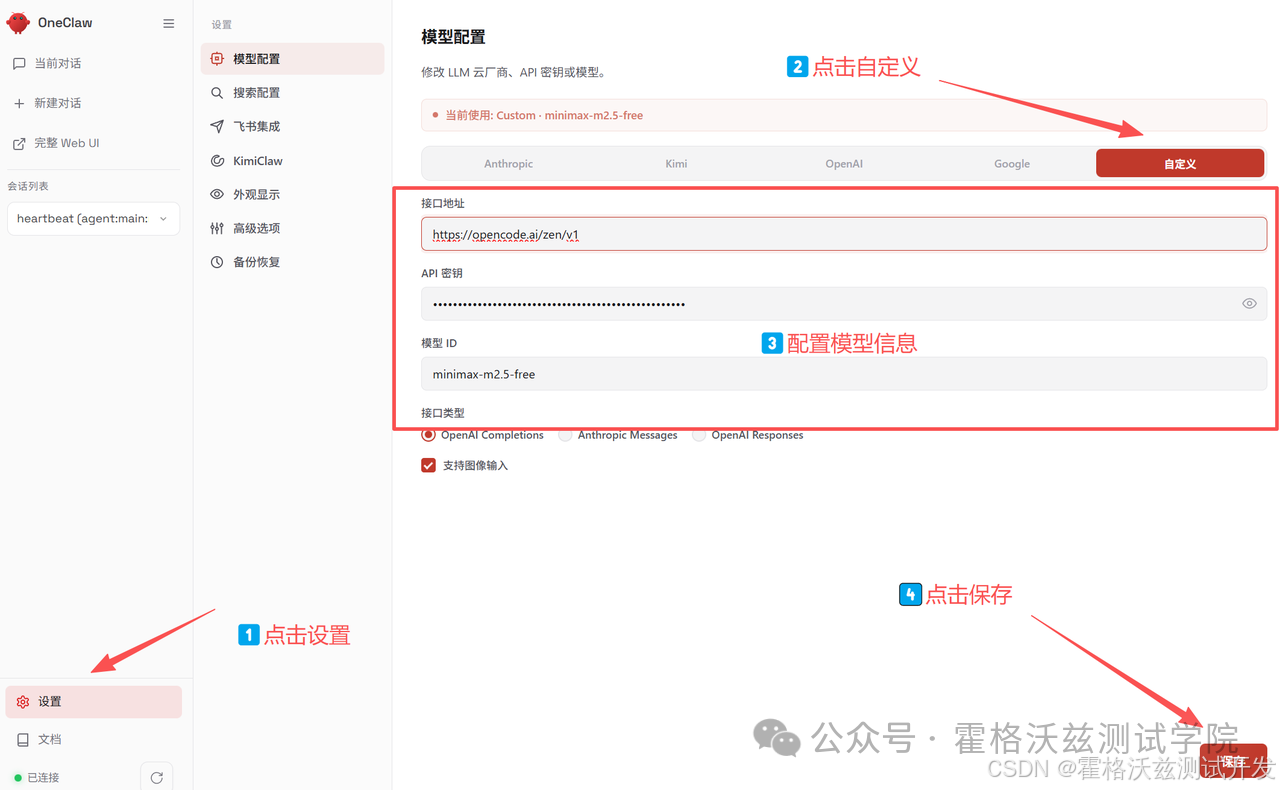
Task: Open 高级选项 settings section
Action: 292,228
